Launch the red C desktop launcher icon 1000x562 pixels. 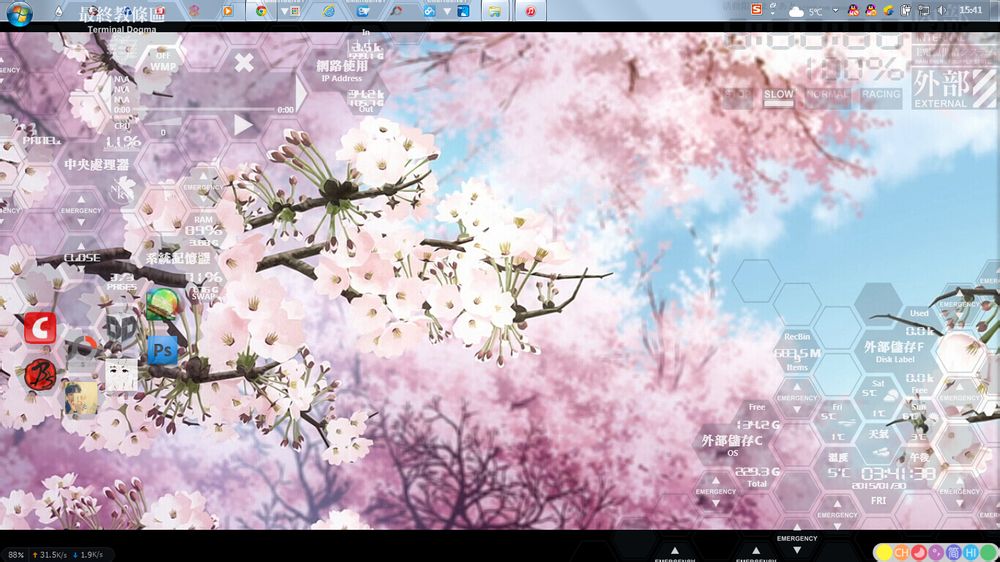(x=40, y=328)
